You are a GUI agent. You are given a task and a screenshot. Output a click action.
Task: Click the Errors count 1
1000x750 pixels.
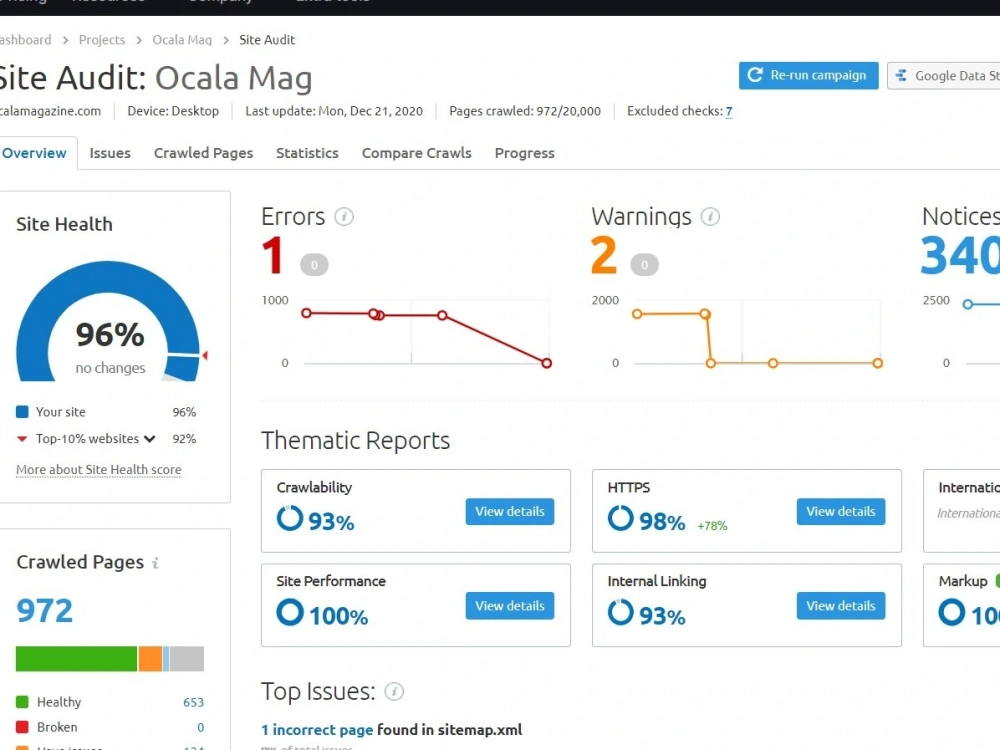273,256
